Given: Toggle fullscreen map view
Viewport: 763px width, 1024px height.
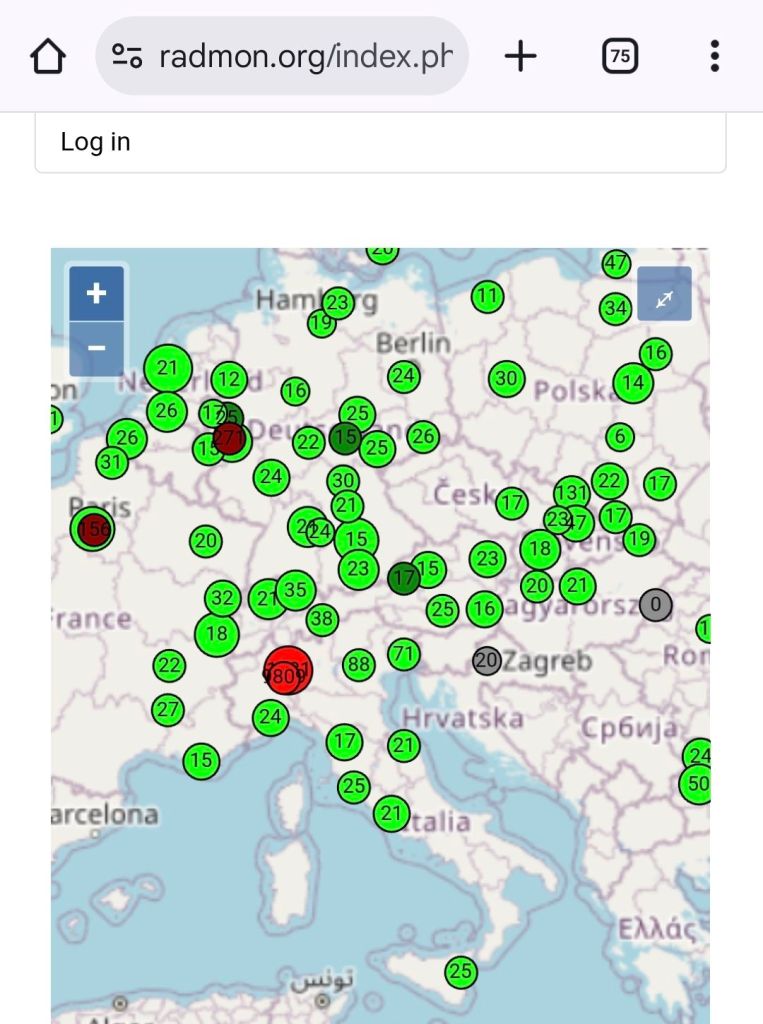Looking at the screenshot, I should pos(664,294).
